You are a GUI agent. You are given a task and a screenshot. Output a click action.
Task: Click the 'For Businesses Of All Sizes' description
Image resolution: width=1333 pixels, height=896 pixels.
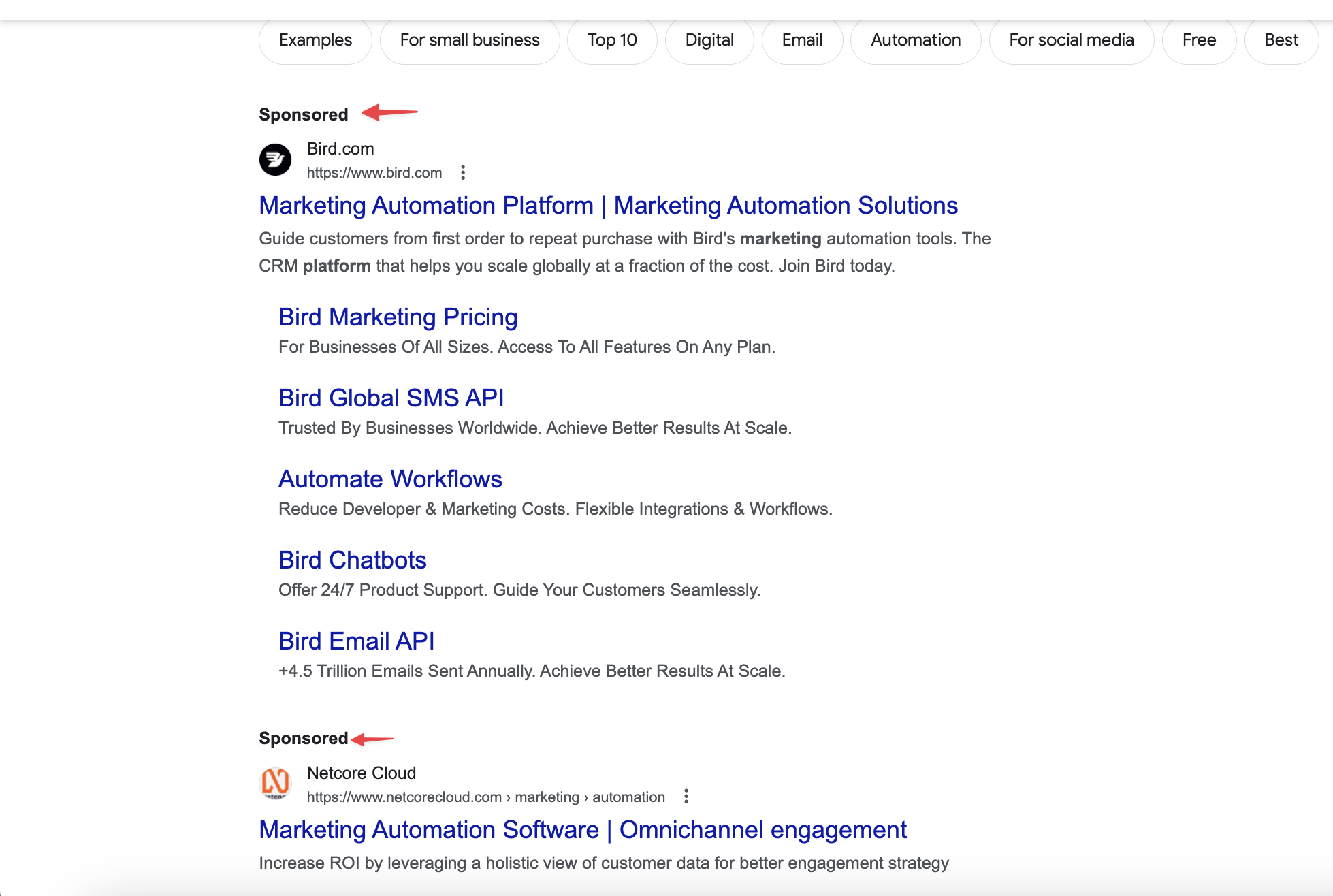pos(527,347)
